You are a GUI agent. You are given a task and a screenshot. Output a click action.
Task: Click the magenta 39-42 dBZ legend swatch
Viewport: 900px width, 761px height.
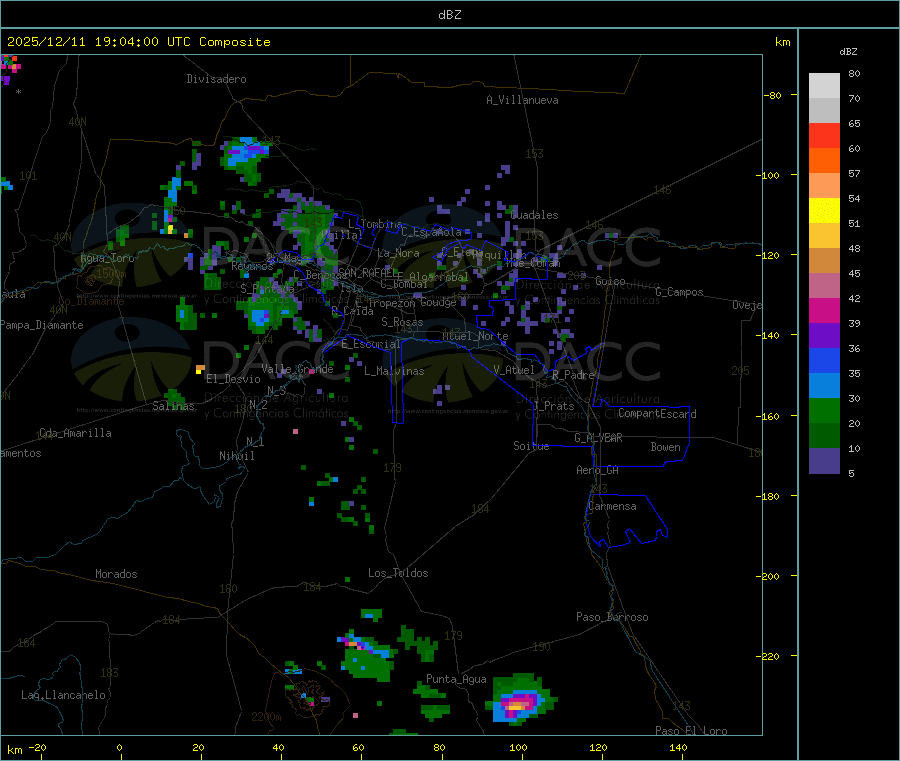[x=824, y=310]
